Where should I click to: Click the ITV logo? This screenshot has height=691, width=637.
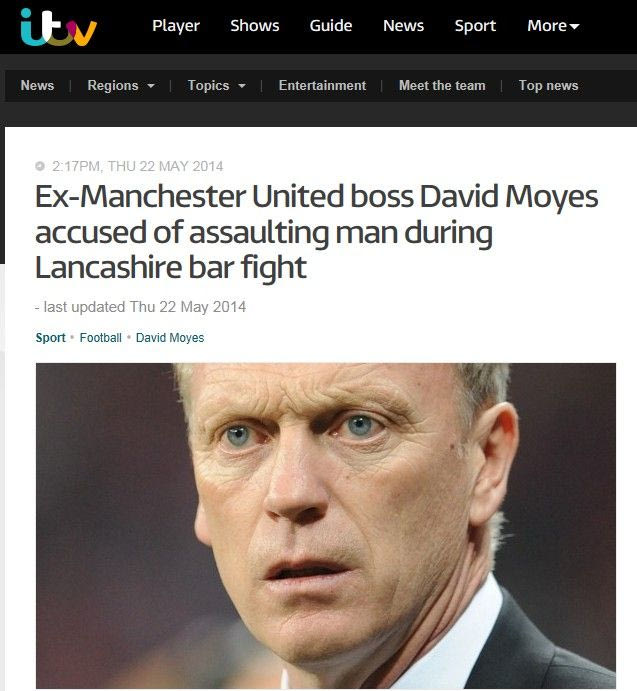pyautogui.click(x=59, y=27)
